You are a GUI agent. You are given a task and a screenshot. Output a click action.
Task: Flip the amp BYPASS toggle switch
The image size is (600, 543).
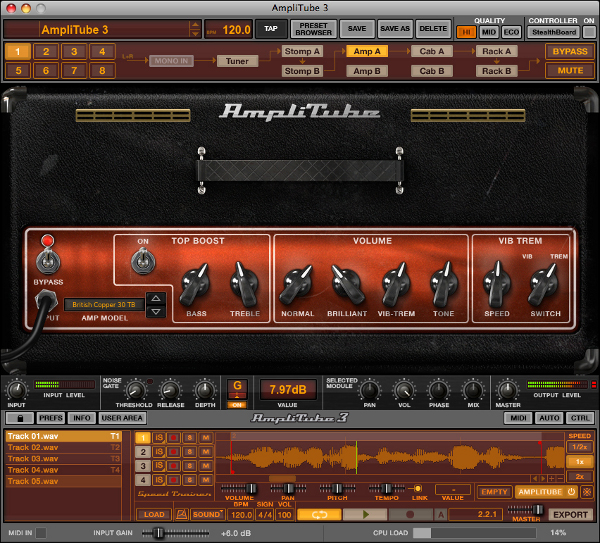[x=45, y=263]
